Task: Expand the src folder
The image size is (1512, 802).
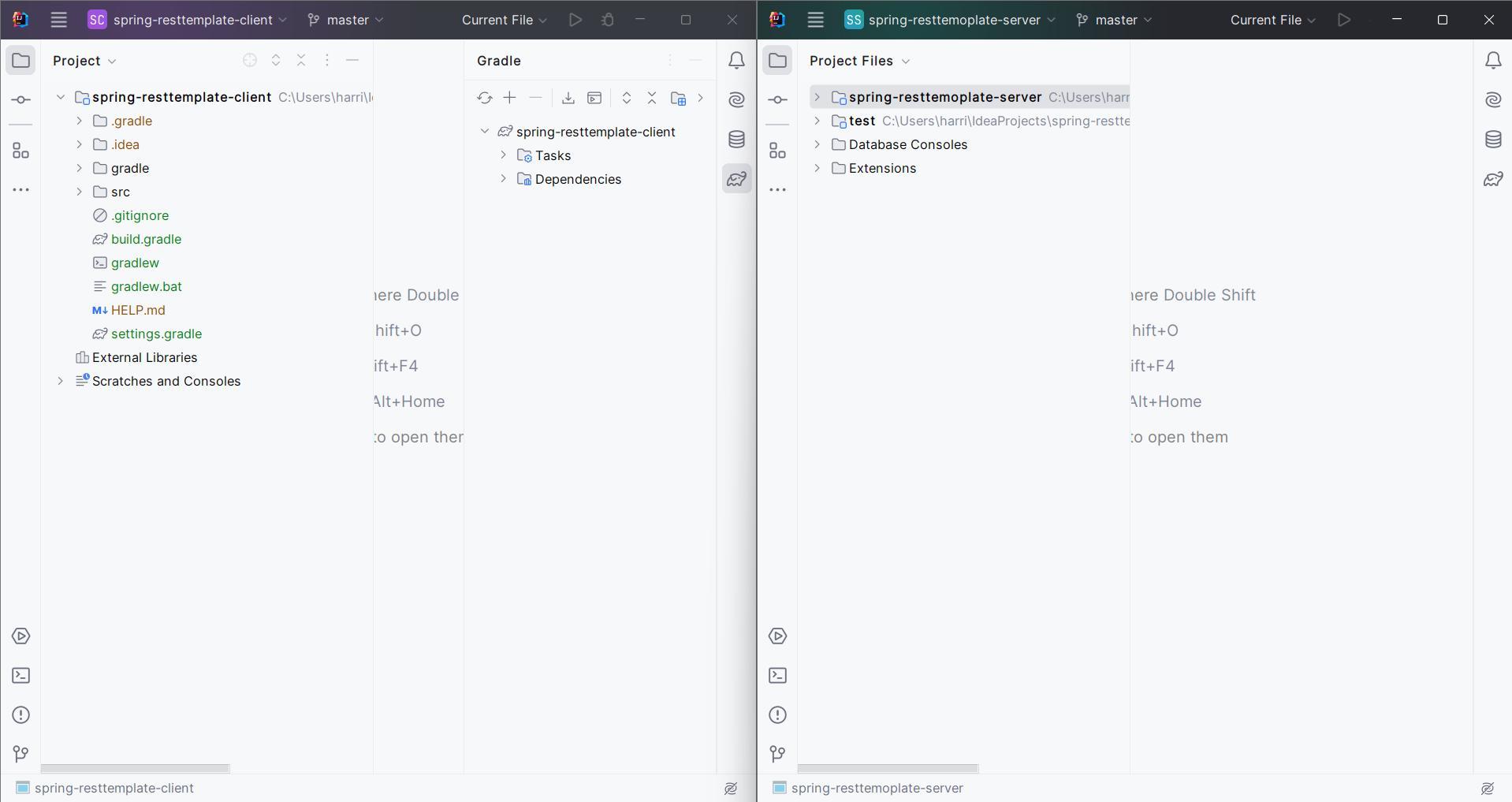Action: pos(80,192)
